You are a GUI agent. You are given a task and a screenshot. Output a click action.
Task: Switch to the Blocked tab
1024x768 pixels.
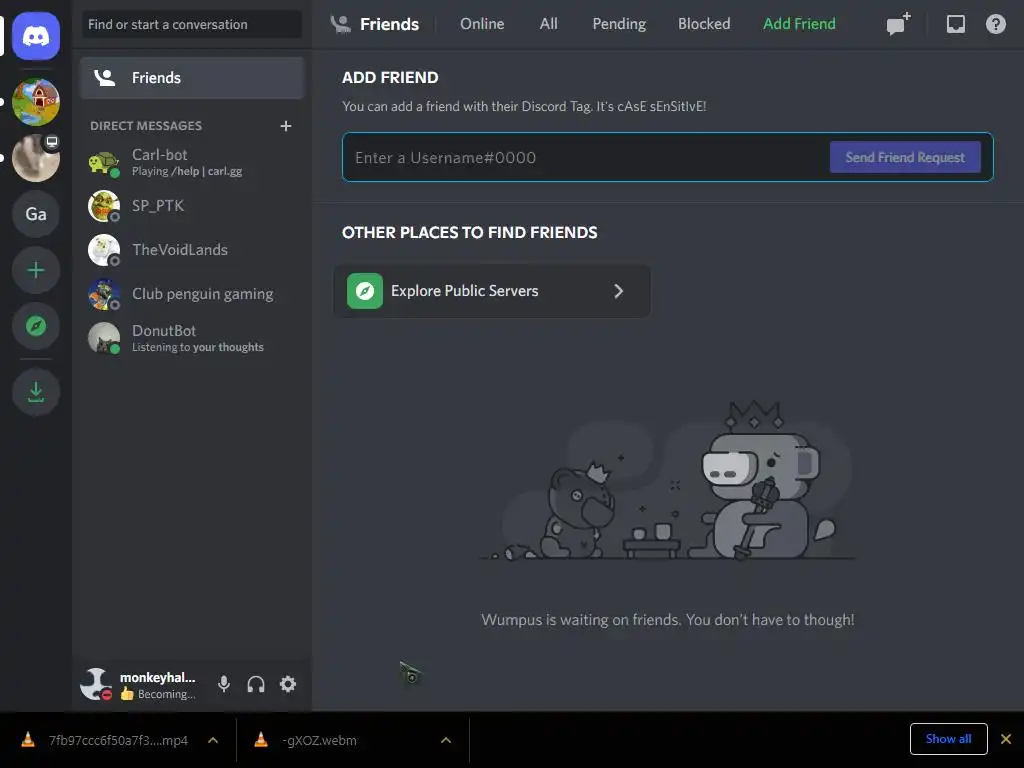pyautogui.click(x=704, y=24)
